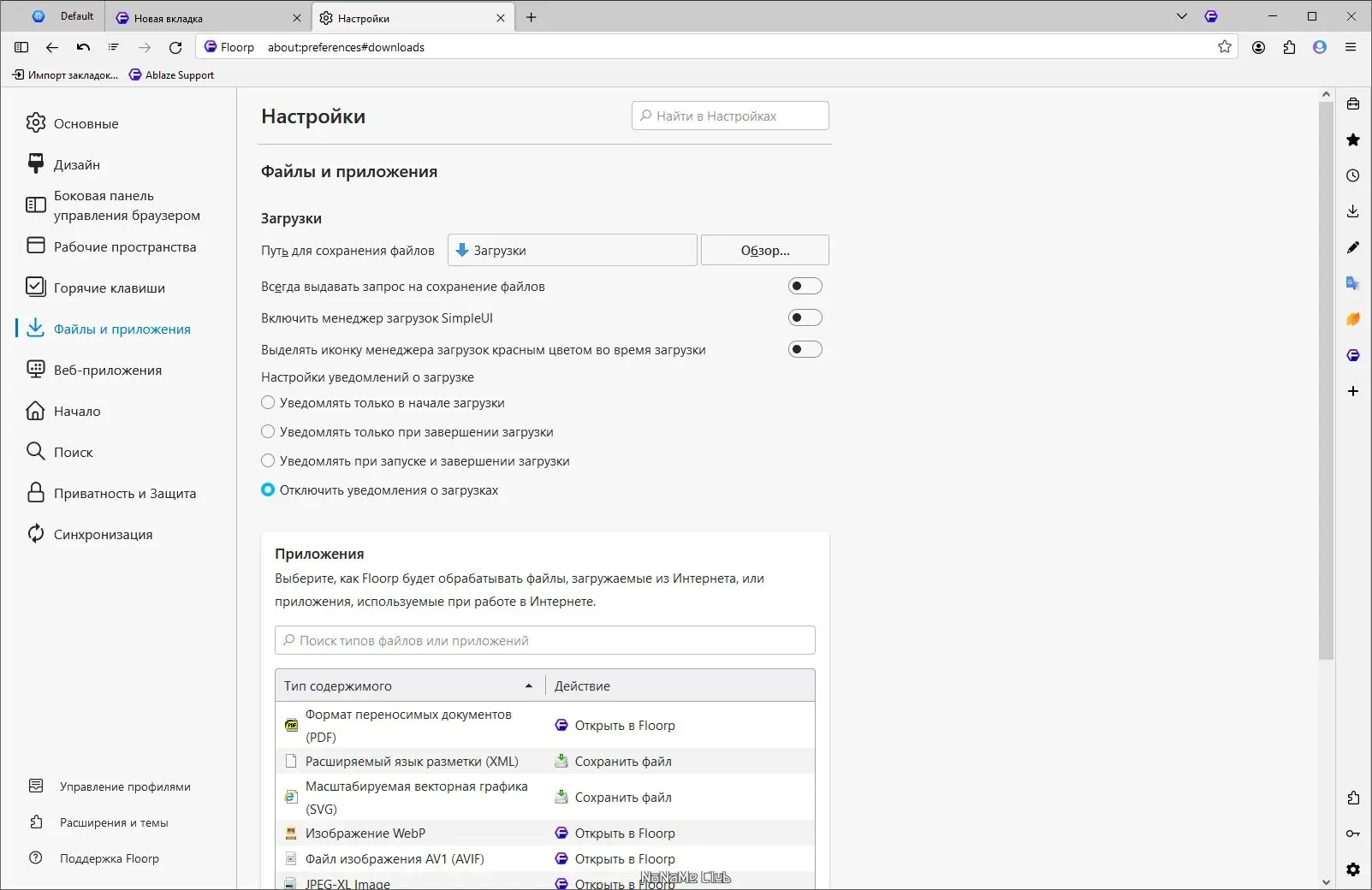The image size is (1372, 890).
Task: Open the extensions puzzle icon near bottom sidebar
Action: (x=1352, y=798)
